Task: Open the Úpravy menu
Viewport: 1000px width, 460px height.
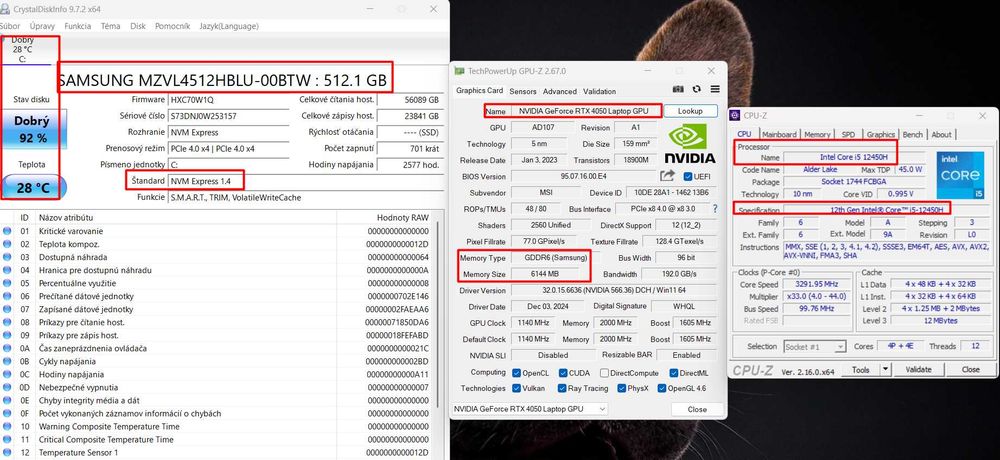Action: tap(42, 26)
